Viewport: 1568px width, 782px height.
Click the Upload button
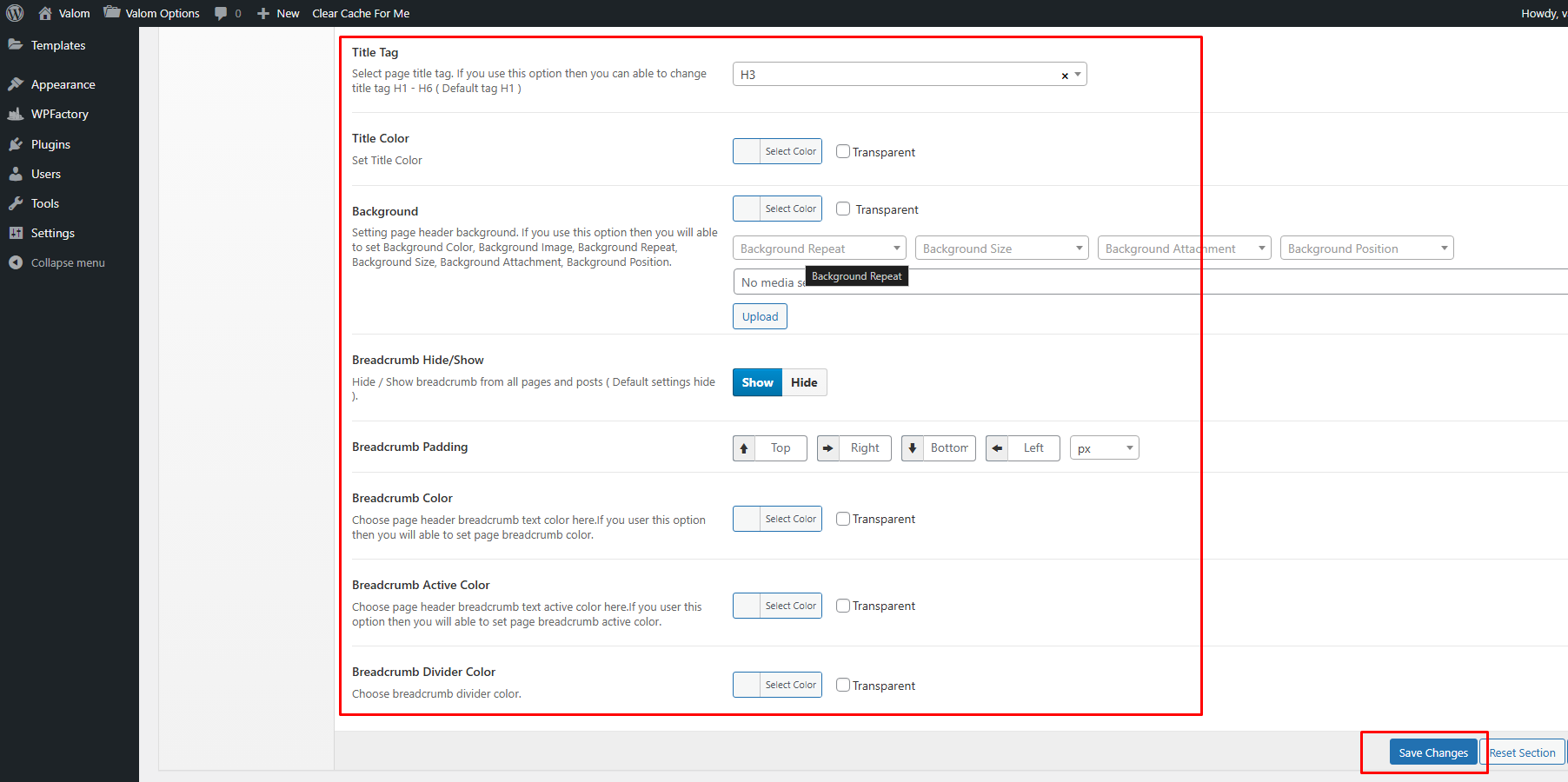pos(760,316)
